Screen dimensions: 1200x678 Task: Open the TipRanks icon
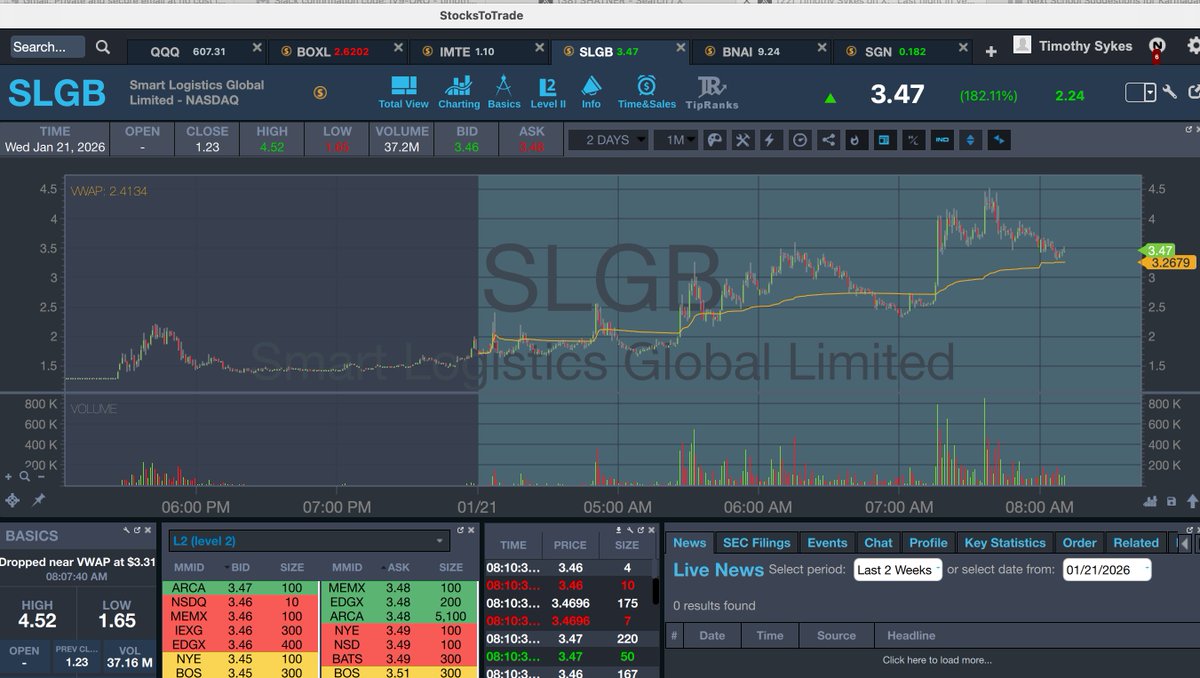point(712,92)
